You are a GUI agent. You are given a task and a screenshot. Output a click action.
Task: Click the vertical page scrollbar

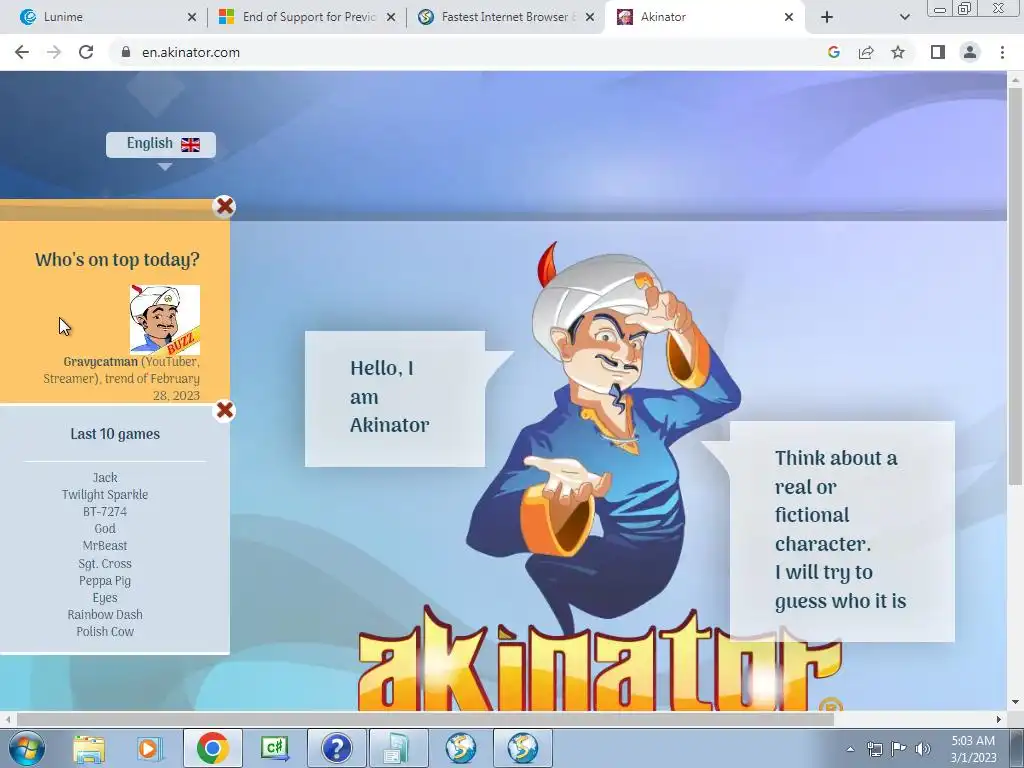(x=1015, y=286)
